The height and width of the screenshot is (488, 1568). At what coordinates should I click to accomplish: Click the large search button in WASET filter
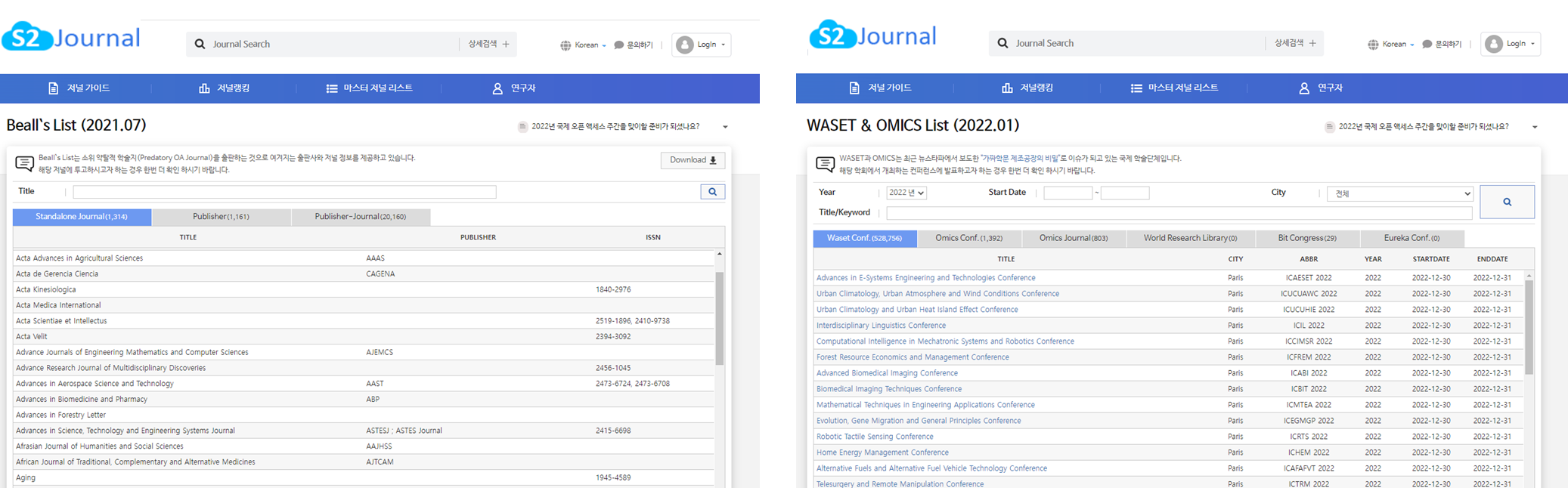[1507, 202]
